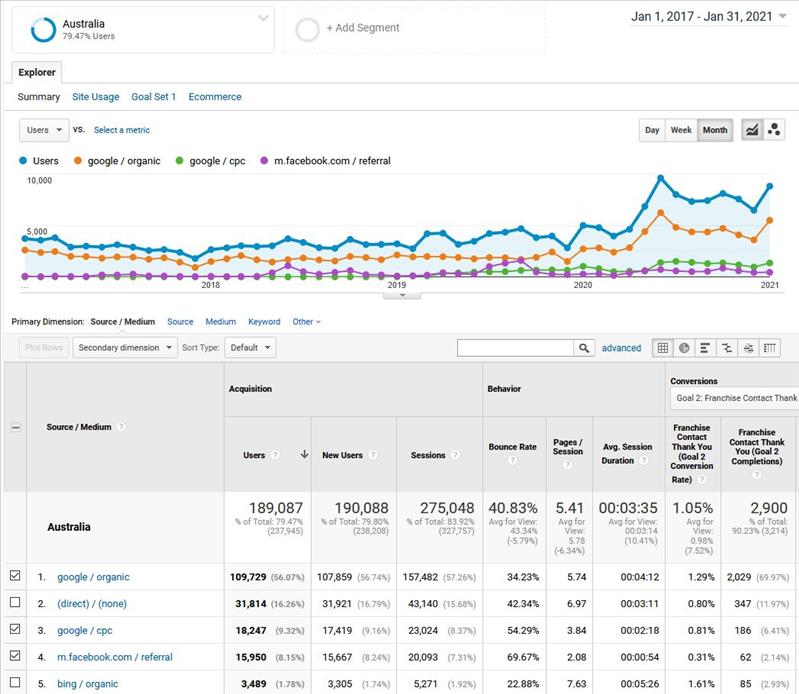
Task: Click the orange google / organic legend dot
Action: [77, 161]
